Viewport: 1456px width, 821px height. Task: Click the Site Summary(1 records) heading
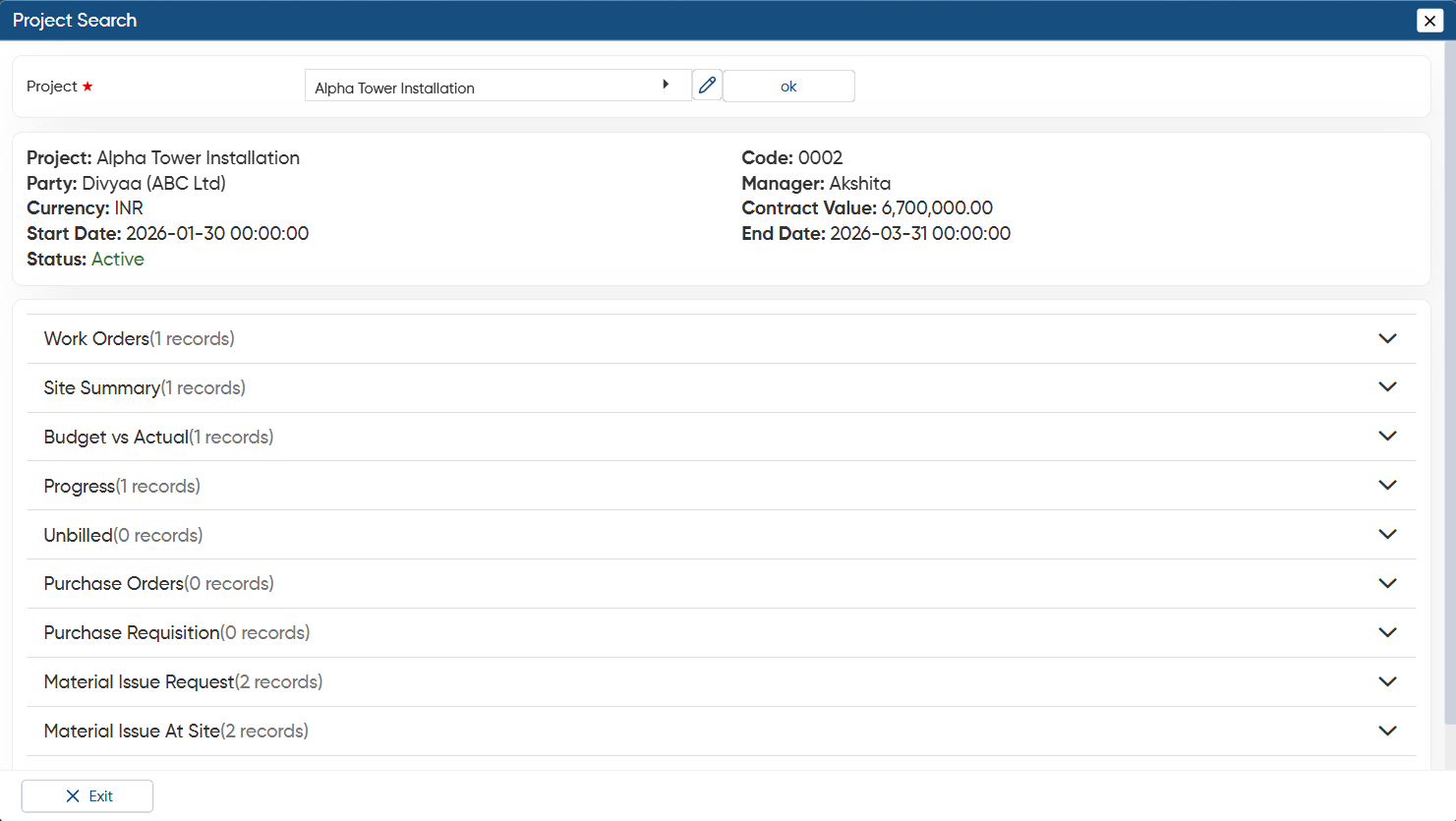pos(145,387)
